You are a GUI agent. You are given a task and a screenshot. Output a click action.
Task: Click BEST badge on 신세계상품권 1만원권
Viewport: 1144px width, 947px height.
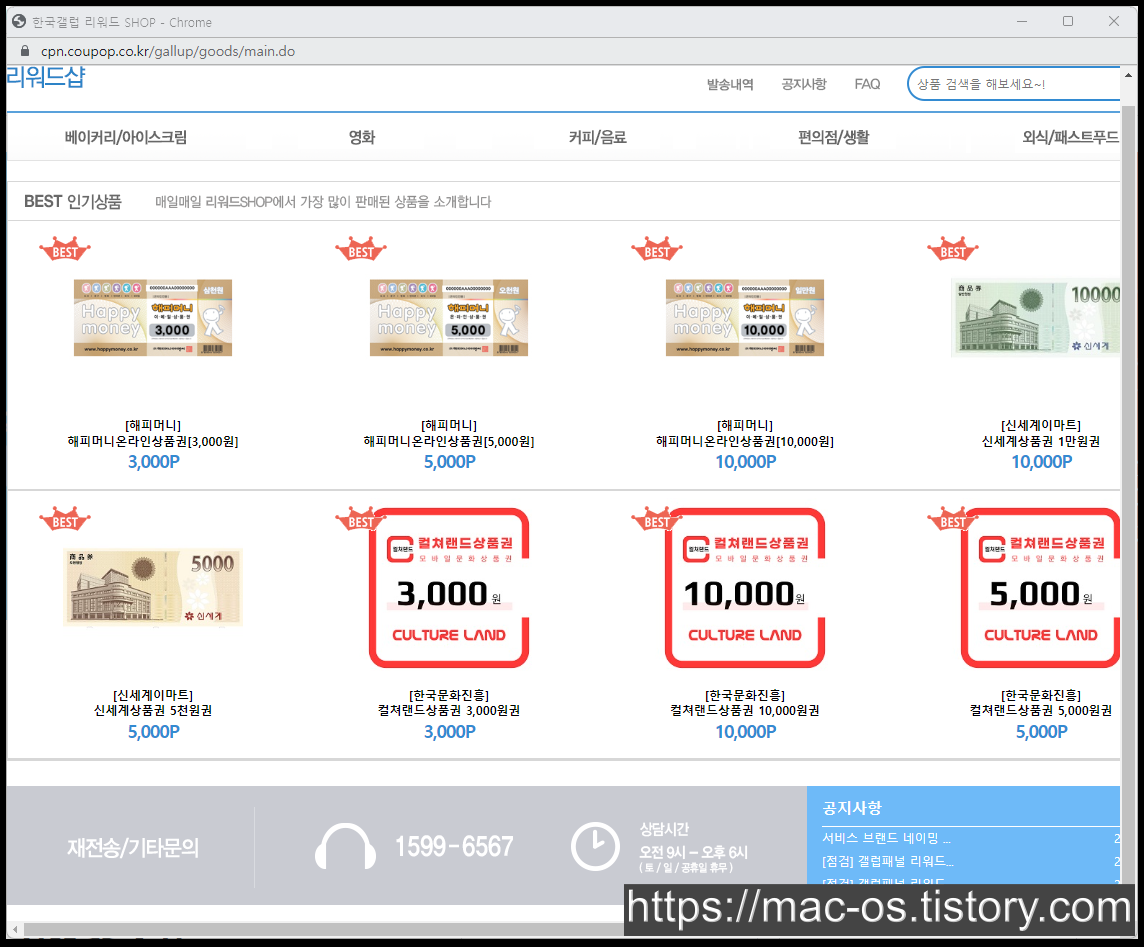coord(953,250)
